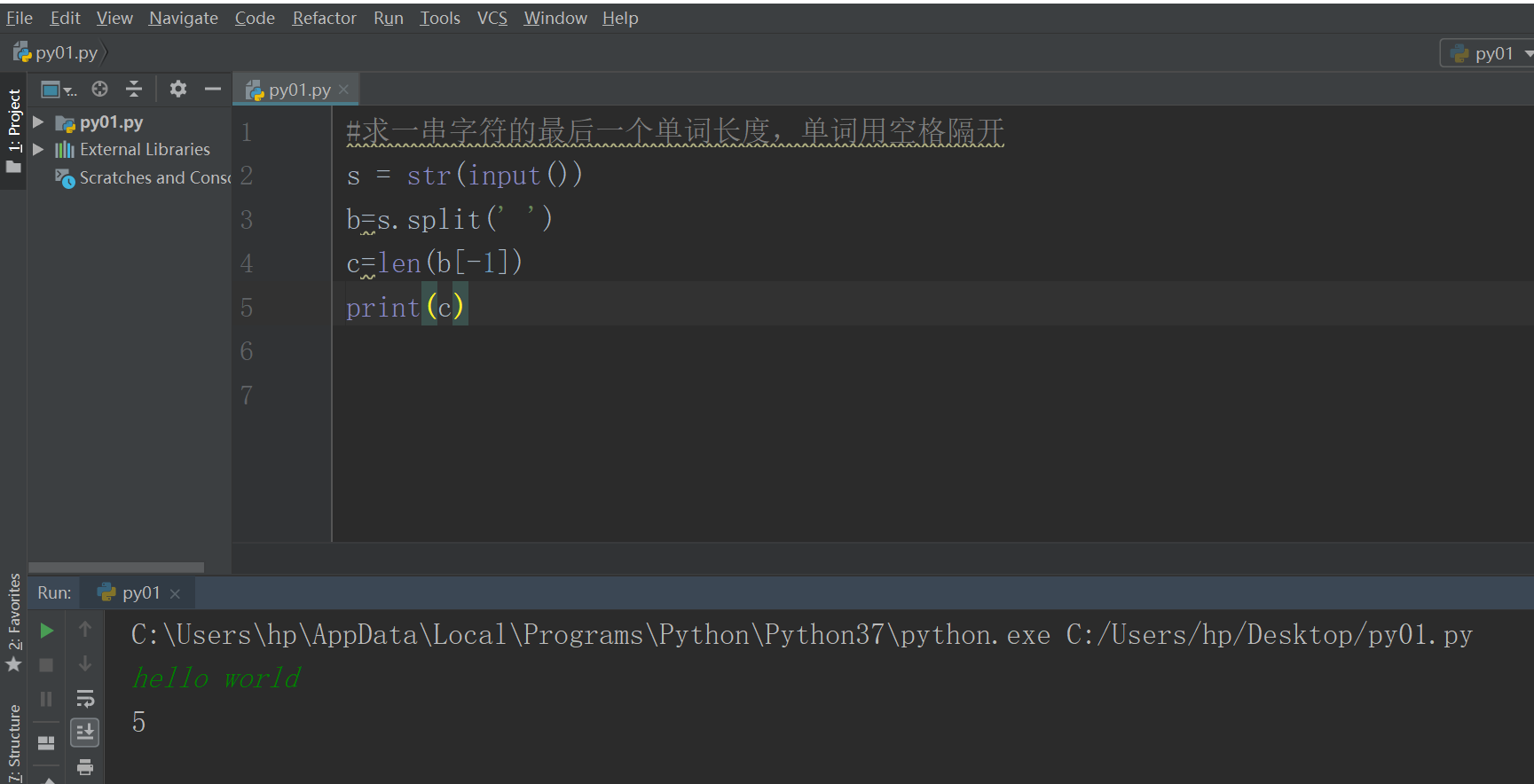1534x784 pixels.
Task: Click the Collapse All icon in Project panel
Action: click(x=134, y=89)
